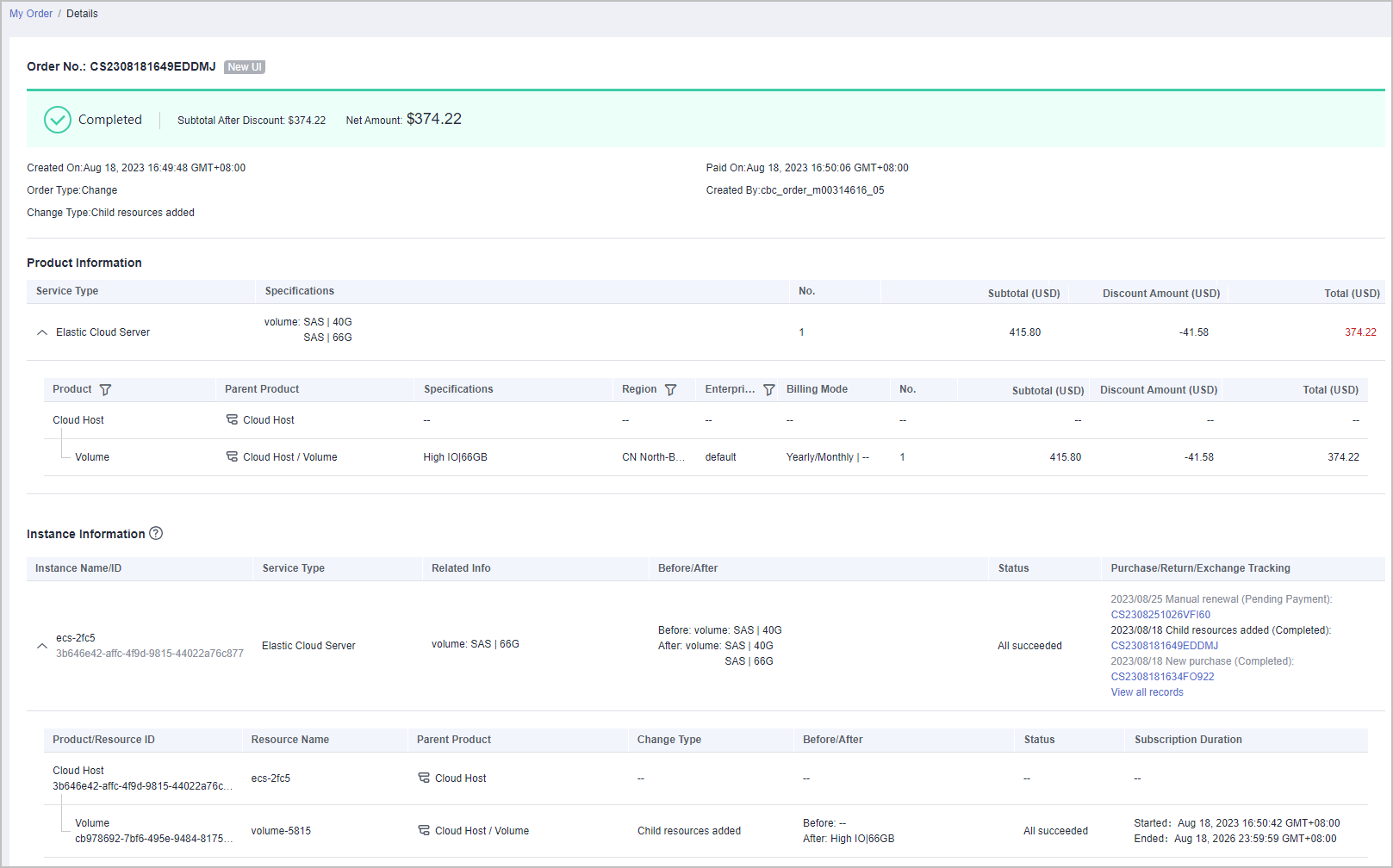Open the Region column filter
This screenshot has width=1393, height=868.
pos(670,390)
